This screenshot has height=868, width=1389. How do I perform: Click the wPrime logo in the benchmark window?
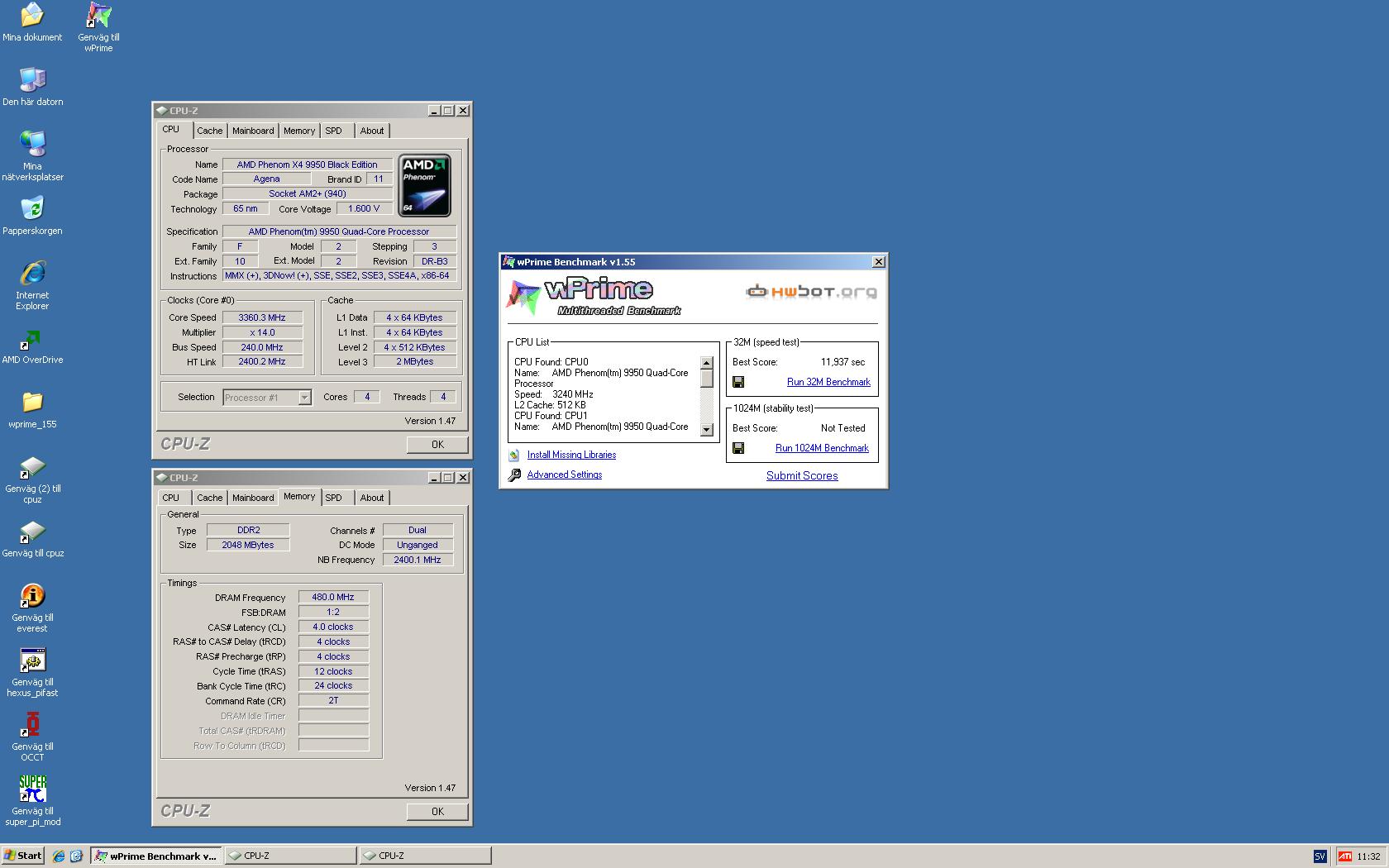click(593, 298)
